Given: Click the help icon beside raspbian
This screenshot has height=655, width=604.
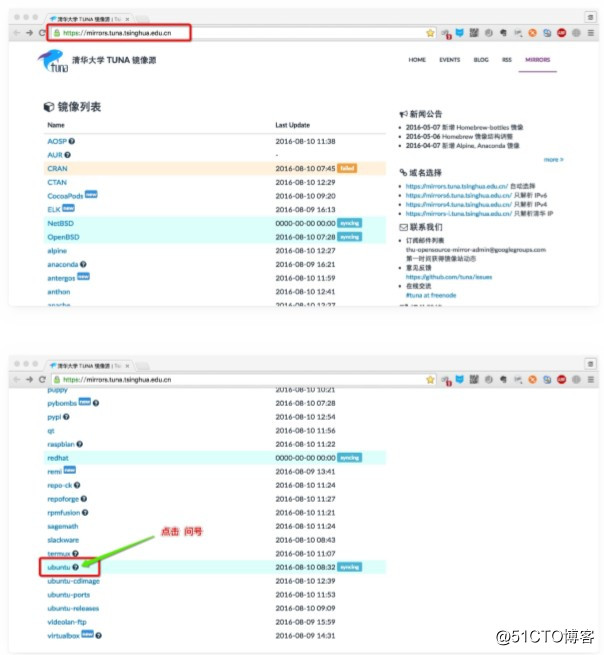Looking at the screenshot, I should (x=80, y=444).
